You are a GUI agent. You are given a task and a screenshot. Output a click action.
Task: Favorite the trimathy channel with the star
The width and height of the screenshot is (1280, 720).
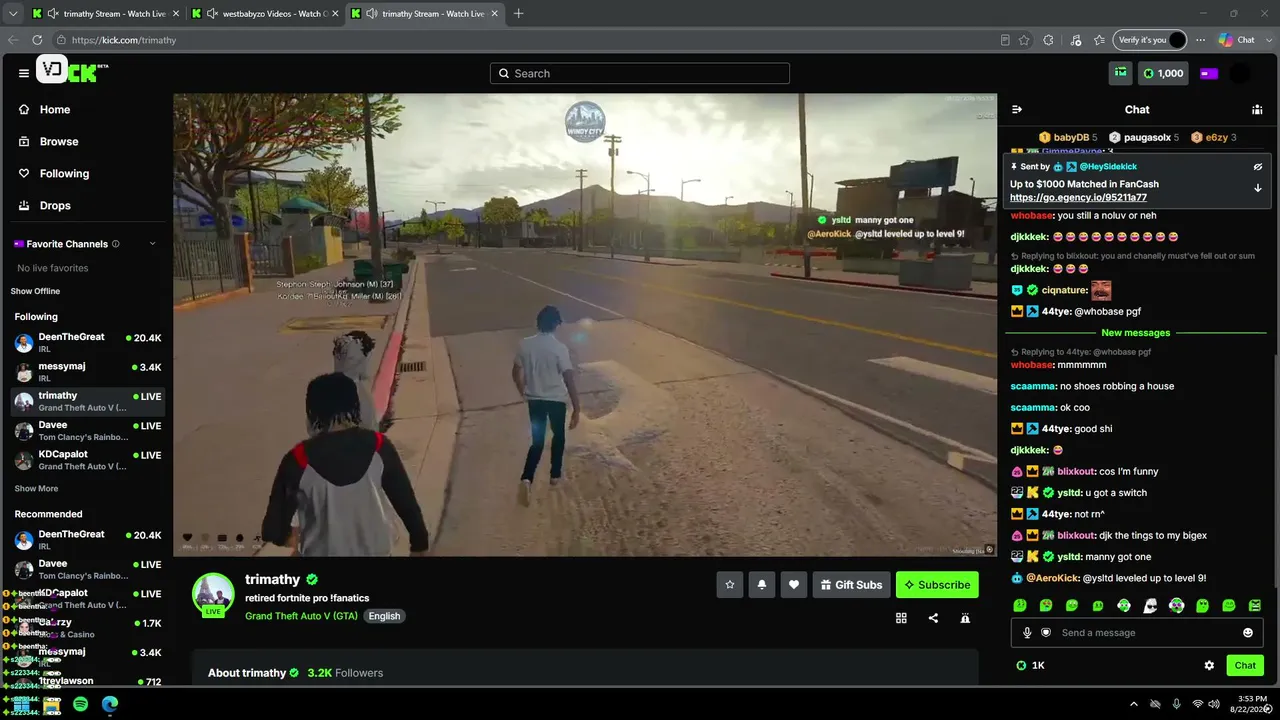(x=730, y=585)
